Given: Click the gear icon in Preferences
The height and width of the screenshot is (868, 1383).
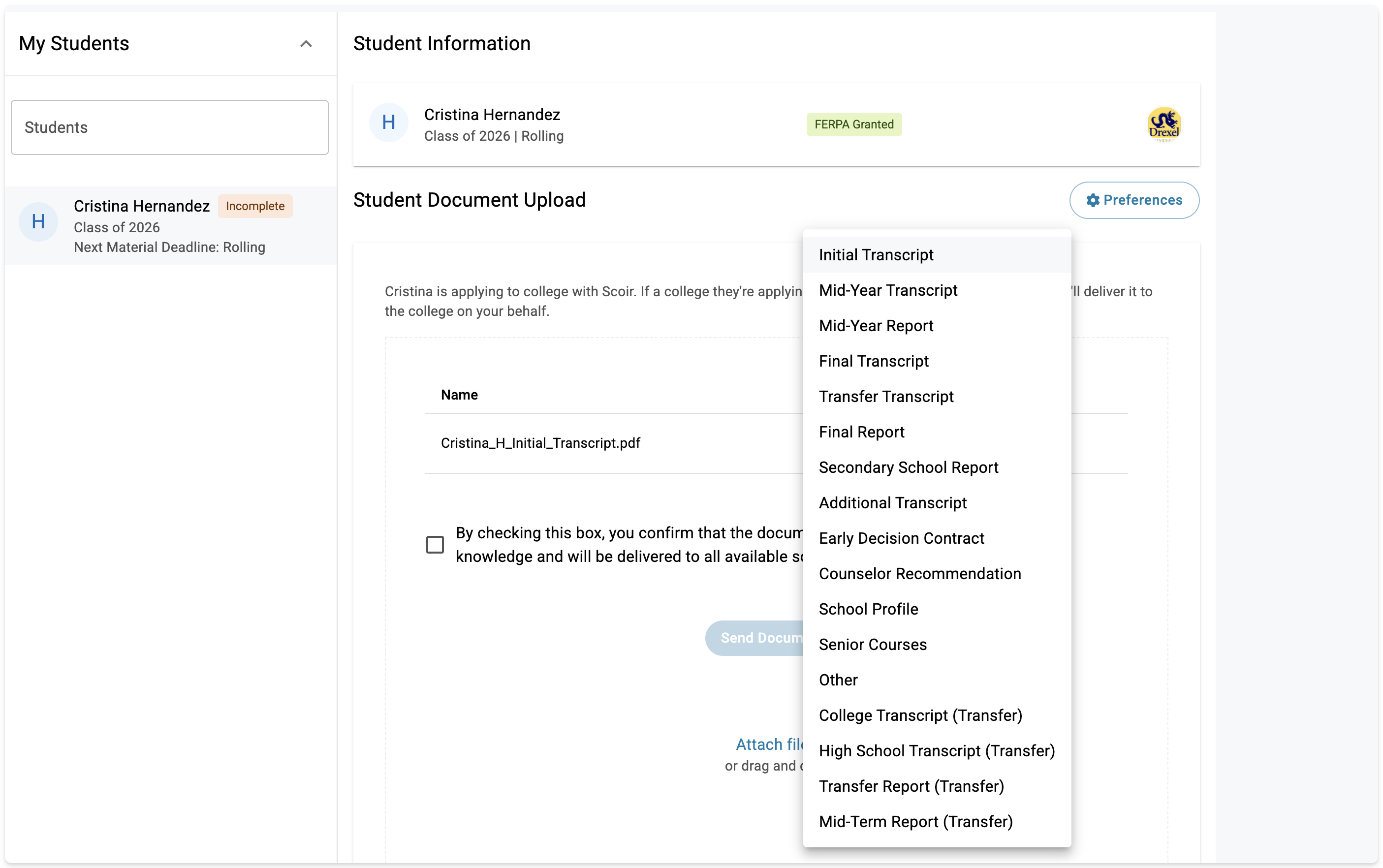Looking at the screenshot, I should [1093, 200].
